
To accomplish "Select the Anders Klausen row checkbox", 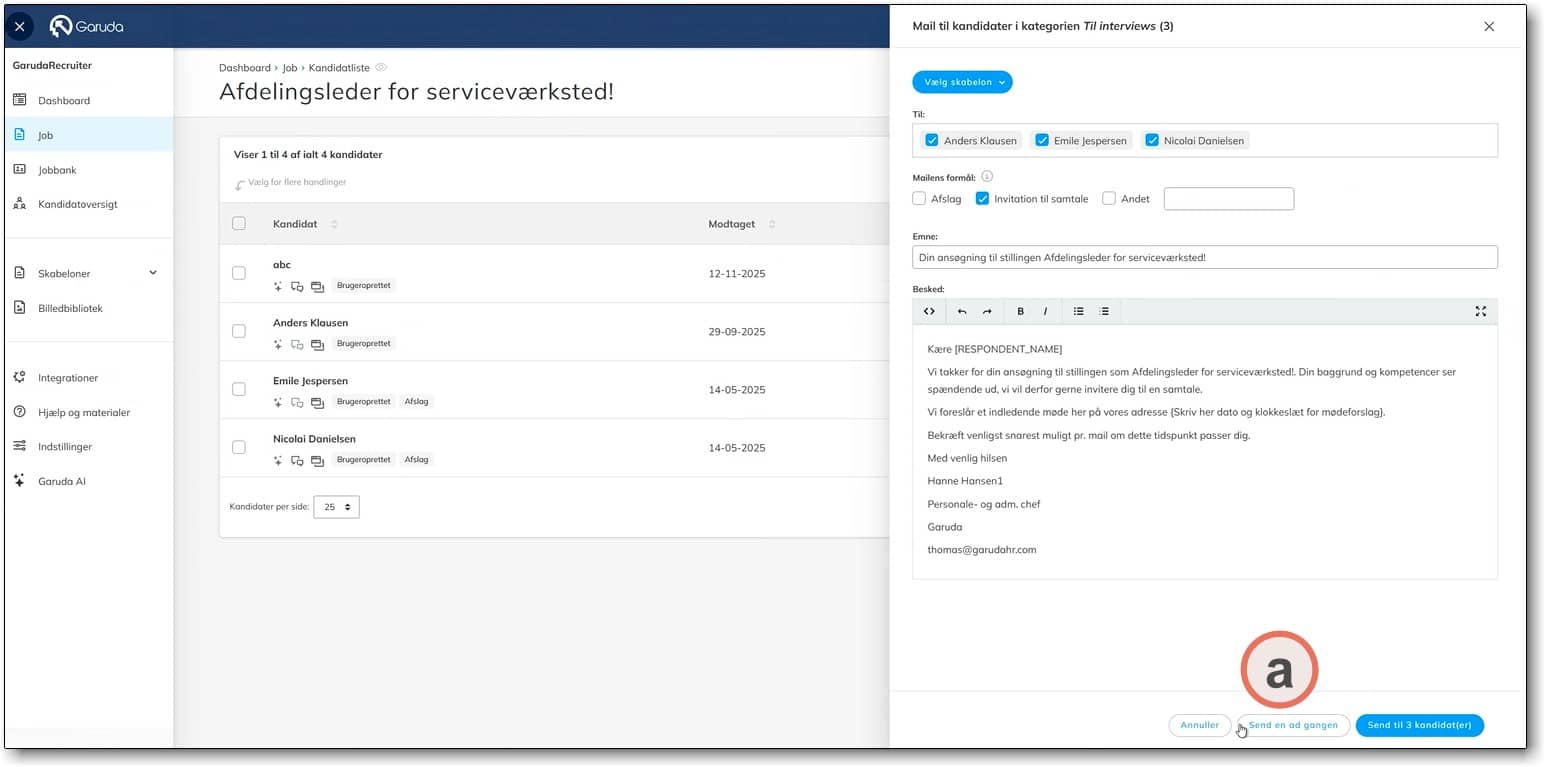I will [x=239, y=331].
